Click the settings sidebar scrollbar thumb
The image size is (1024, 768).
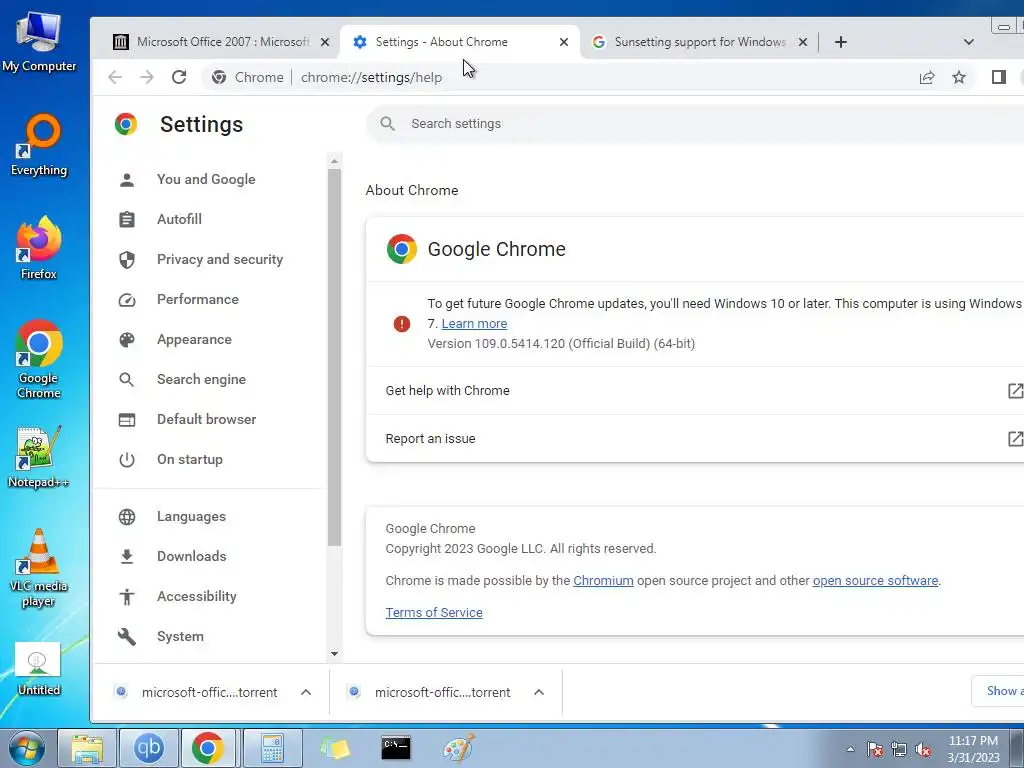[x=334, y=358]
